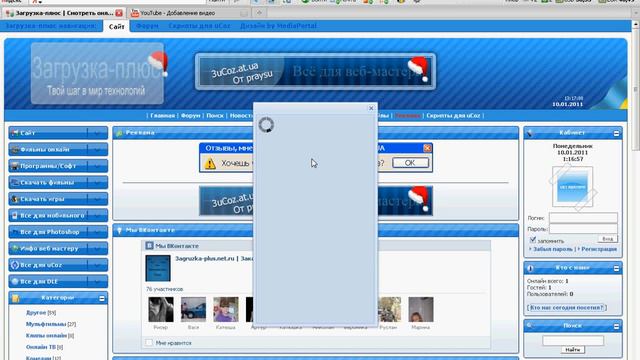640x360 pixels.
Task: Open the Форум navigation tab
Action: click(147, 26)
